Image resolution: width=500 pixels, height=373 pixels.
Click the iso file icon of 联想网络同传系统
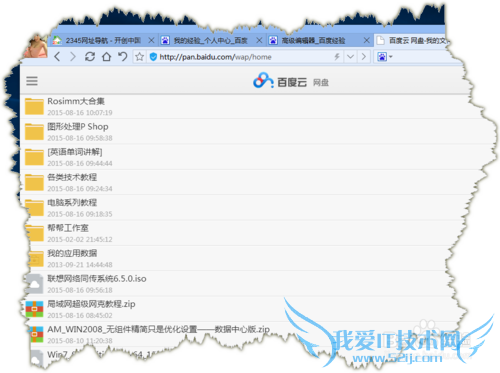[x=34, y=284]
